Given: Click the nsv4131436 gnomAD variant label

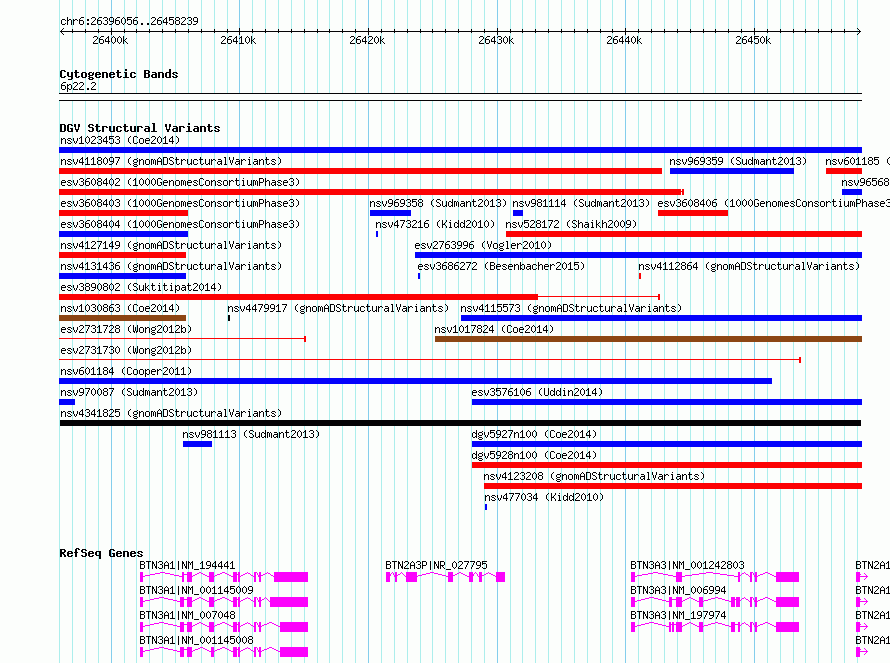Looking at the screenshot, I should [x=171, y=266].
